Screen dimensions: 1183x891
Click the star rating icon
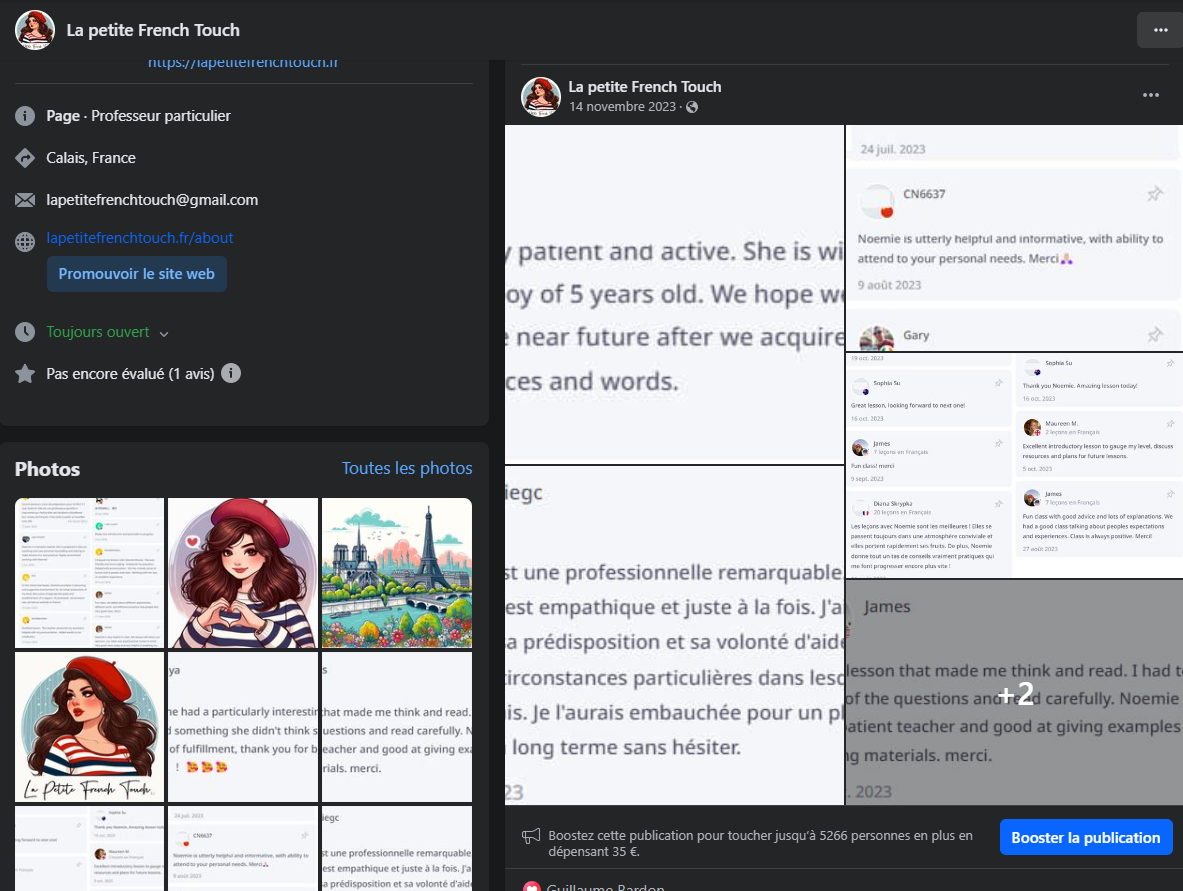[x=25, y=374]
